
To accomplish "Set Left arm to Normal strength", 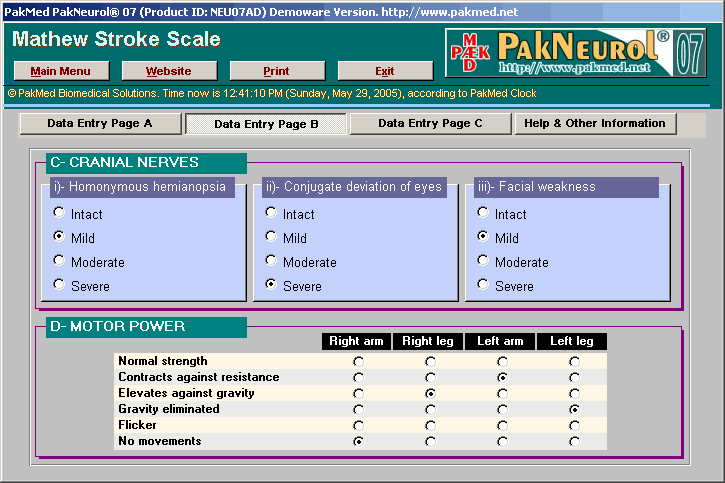I will [x=503, y=361].
